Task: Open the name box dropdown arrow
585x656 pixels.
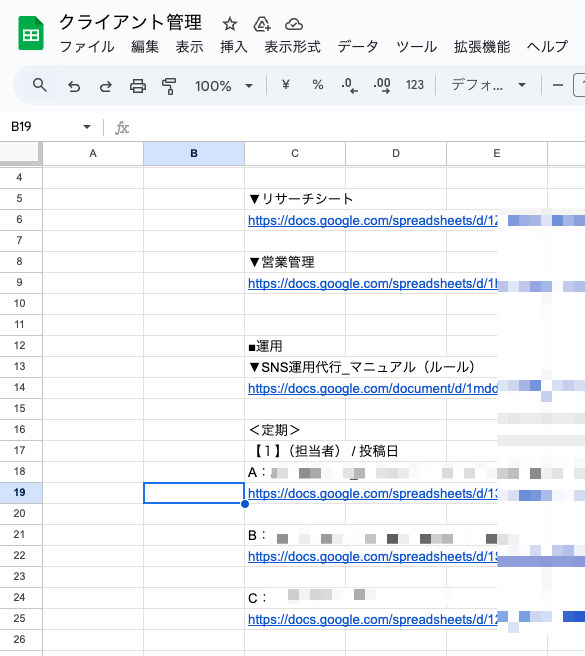Action: (87, 127)
